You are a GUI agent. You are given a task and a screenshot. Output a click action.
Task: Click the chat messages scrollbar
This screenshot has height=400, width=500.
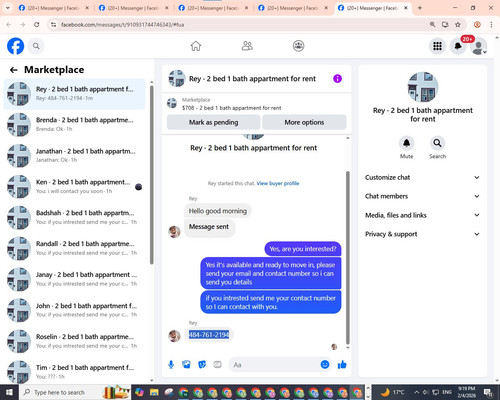click(348, 258)
